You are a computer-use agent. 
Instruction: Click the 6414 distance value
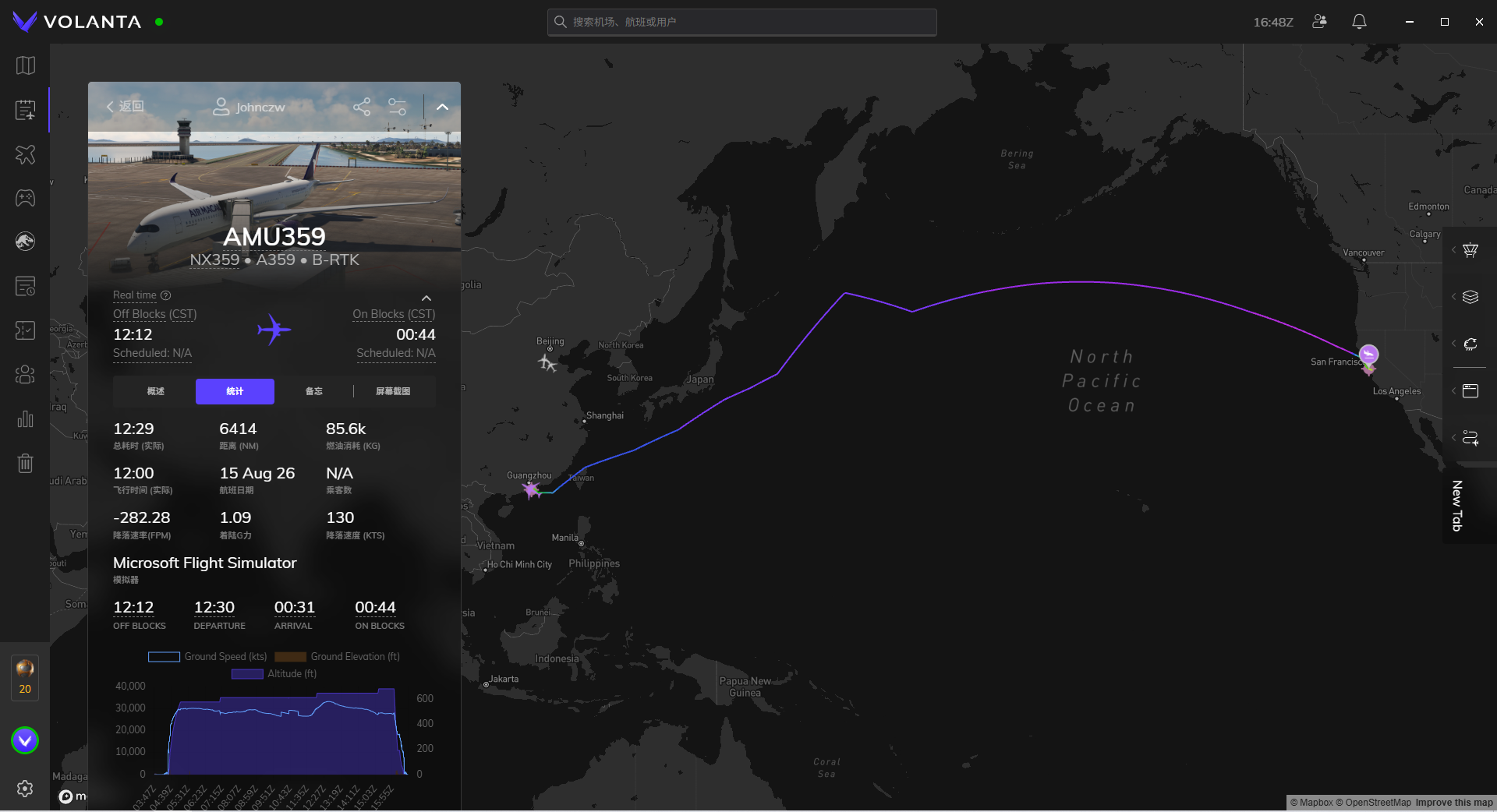pyautogui.click(x=238, y=429)
